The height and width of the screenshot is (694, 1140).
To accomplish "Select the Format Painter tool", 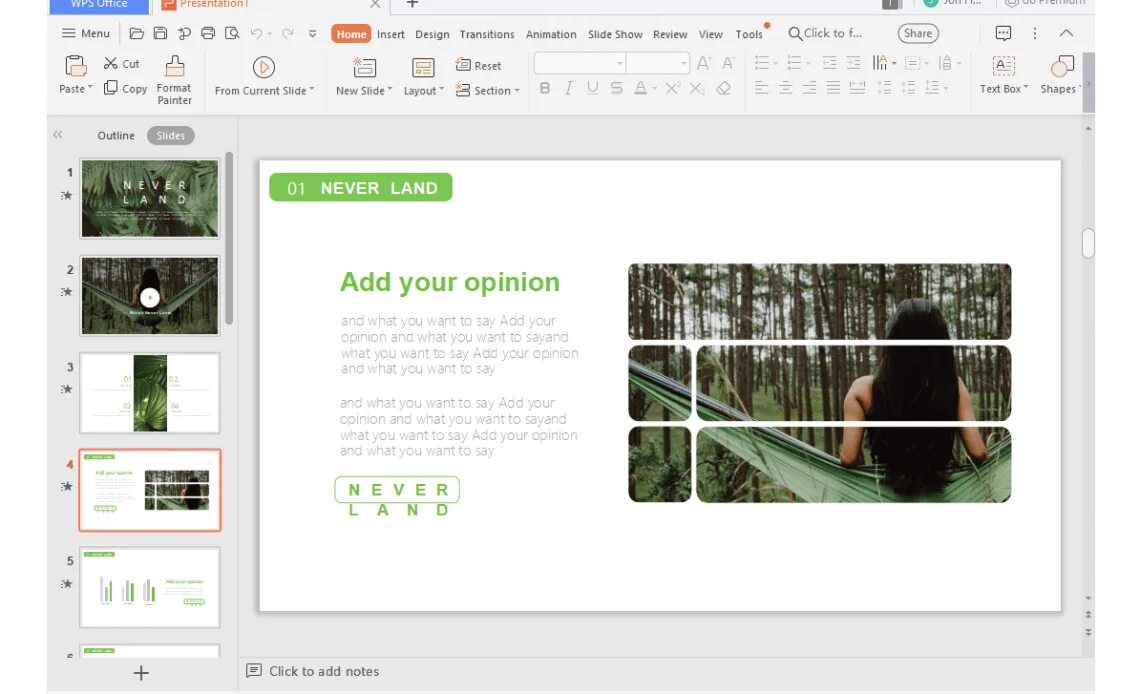I will pyautogui.click(x=174, y=80).
